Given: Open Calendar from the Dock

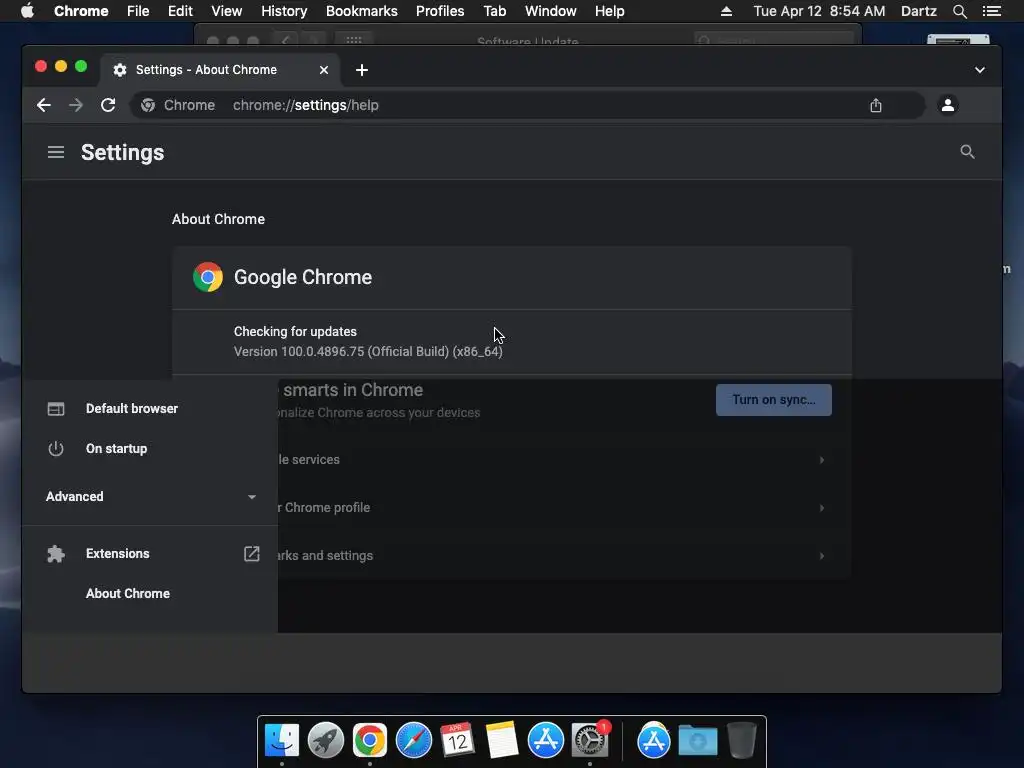Looking at the screenshot, I should 457,741.
